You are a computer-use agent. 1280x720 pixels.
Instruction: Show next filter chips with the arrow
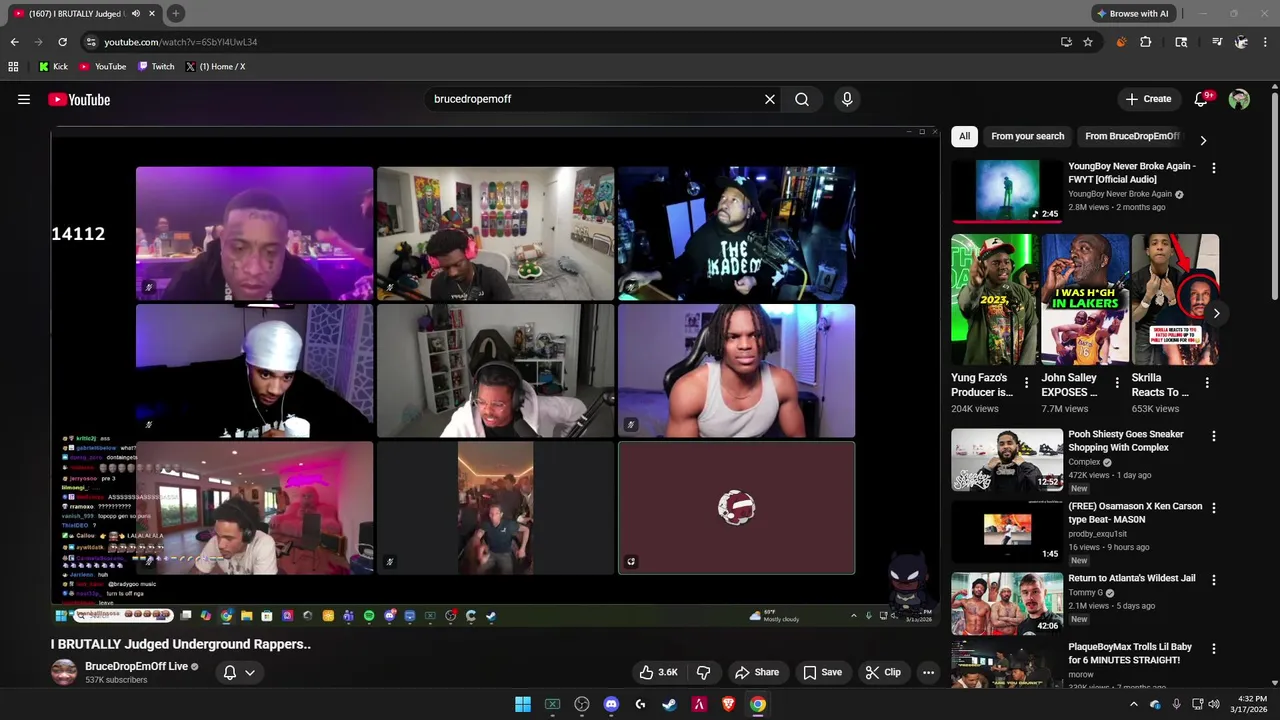[x=1203, y=140]
